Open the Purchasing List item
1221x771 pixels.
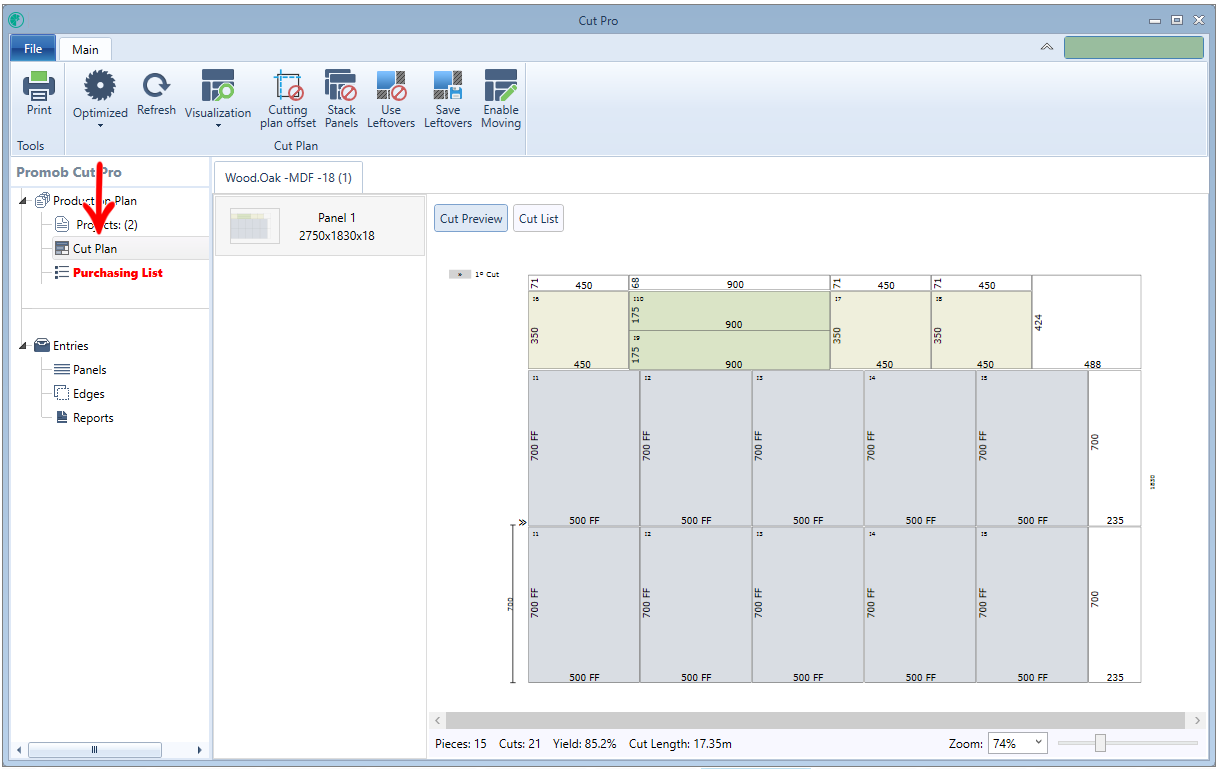pyautogui.click(x=118, y=273)
